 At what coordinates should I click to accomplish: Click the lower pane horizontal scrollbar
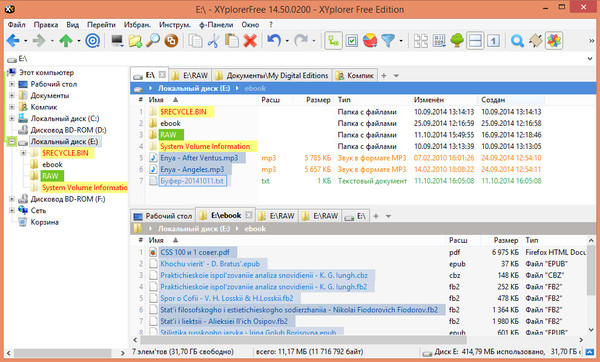[303, 339]
